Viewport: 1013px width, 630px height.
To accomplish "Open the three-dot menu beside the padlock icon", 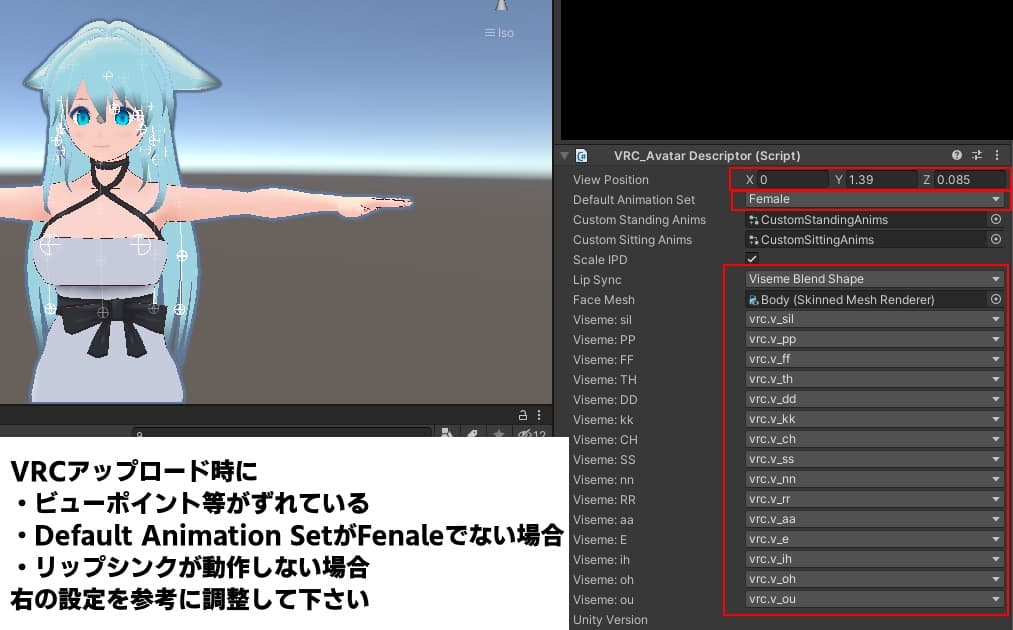I will (x=538, y=414).
